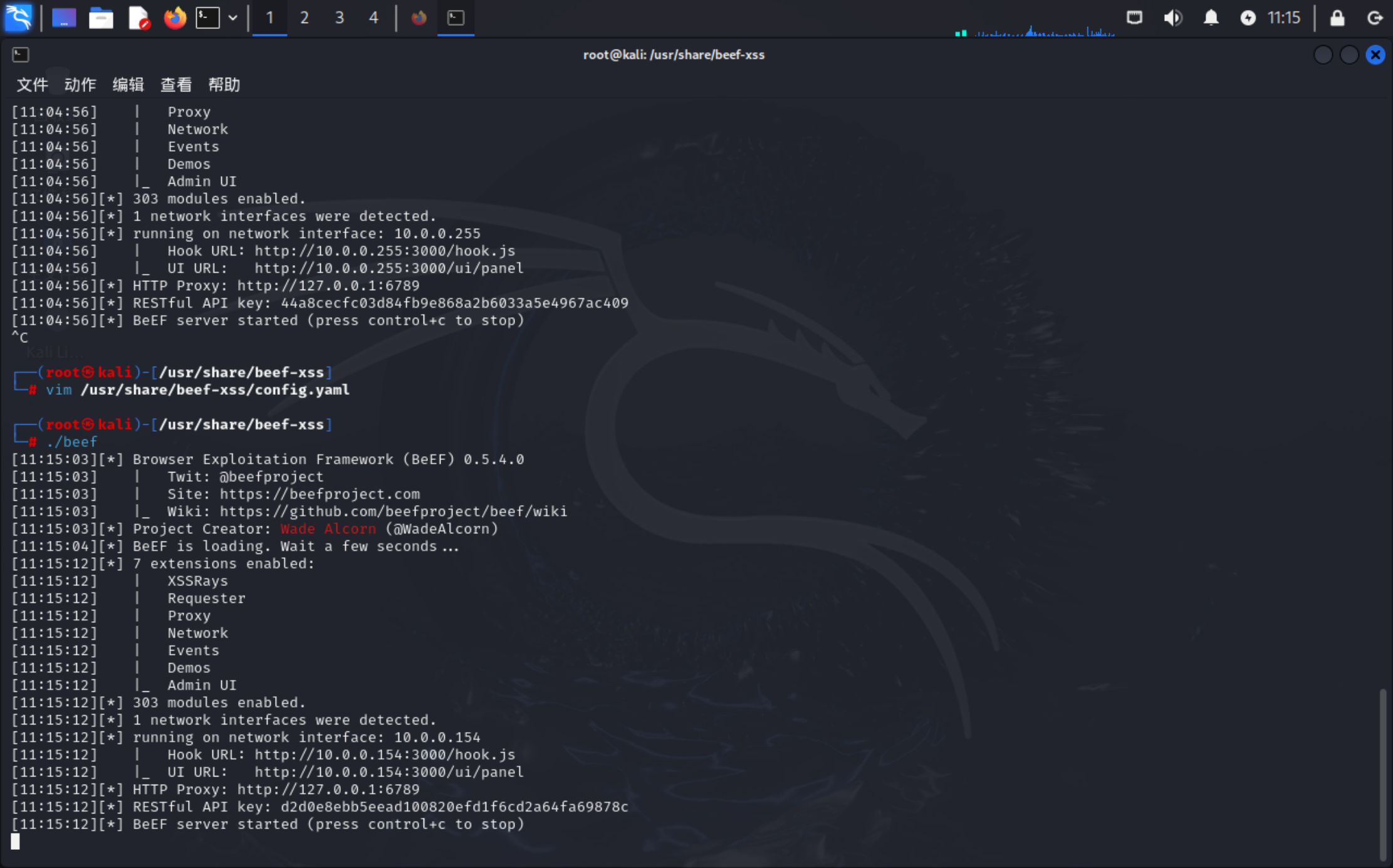Viewport: 1393px width, 868px height.
Task: Click the 11:15 clock
Action: (x=1284, y=18)
